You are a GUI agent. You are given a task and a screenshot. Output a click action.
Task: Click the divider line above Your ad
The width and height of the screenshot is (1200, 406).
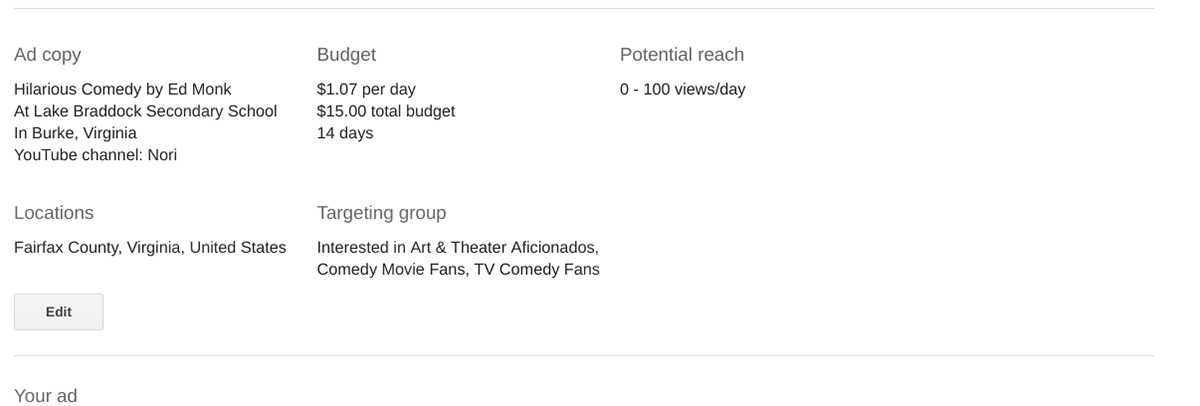click(584, 355)
